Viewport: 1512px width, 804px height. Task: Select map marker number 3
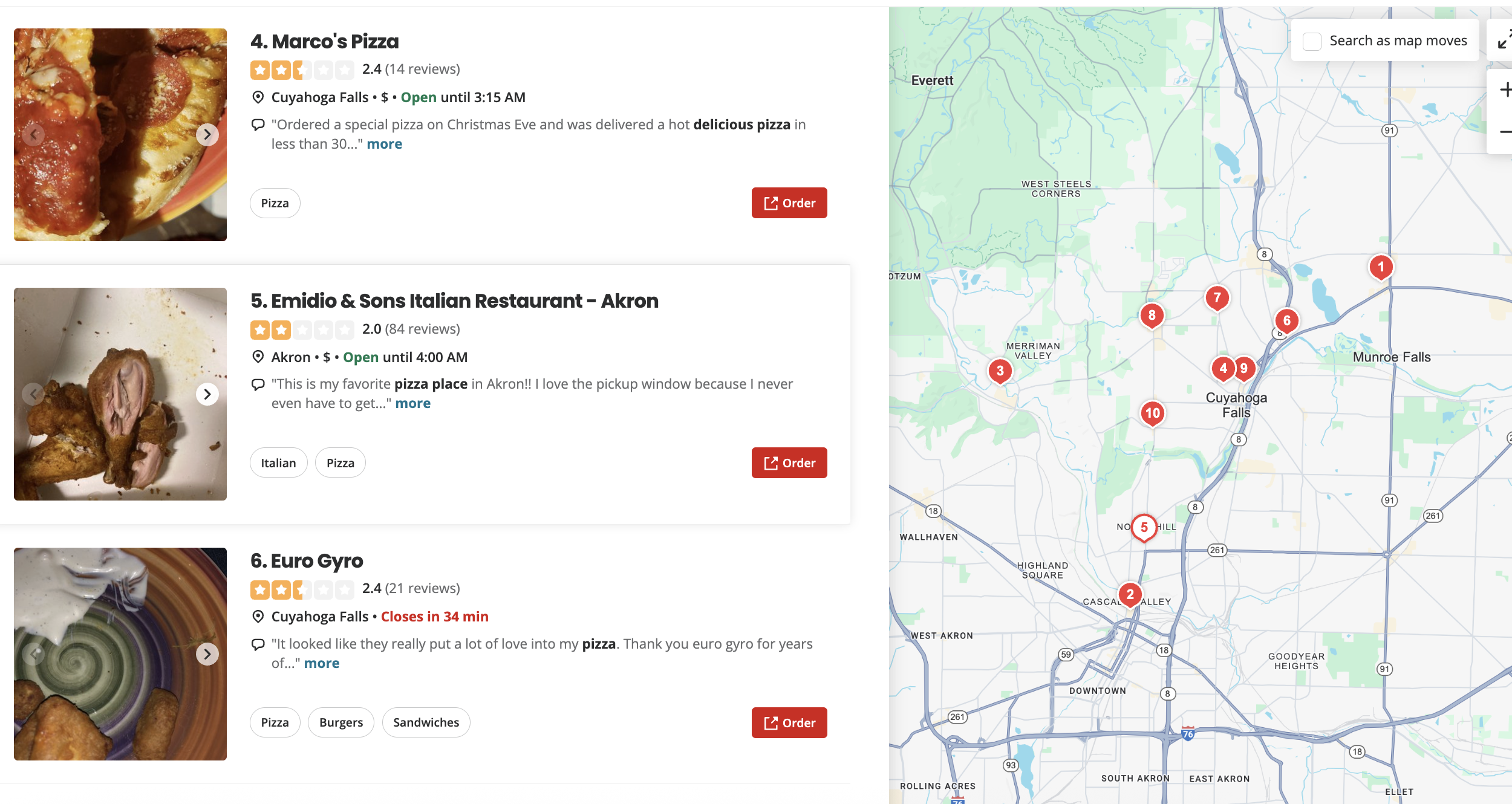(x=1000, y=371)
